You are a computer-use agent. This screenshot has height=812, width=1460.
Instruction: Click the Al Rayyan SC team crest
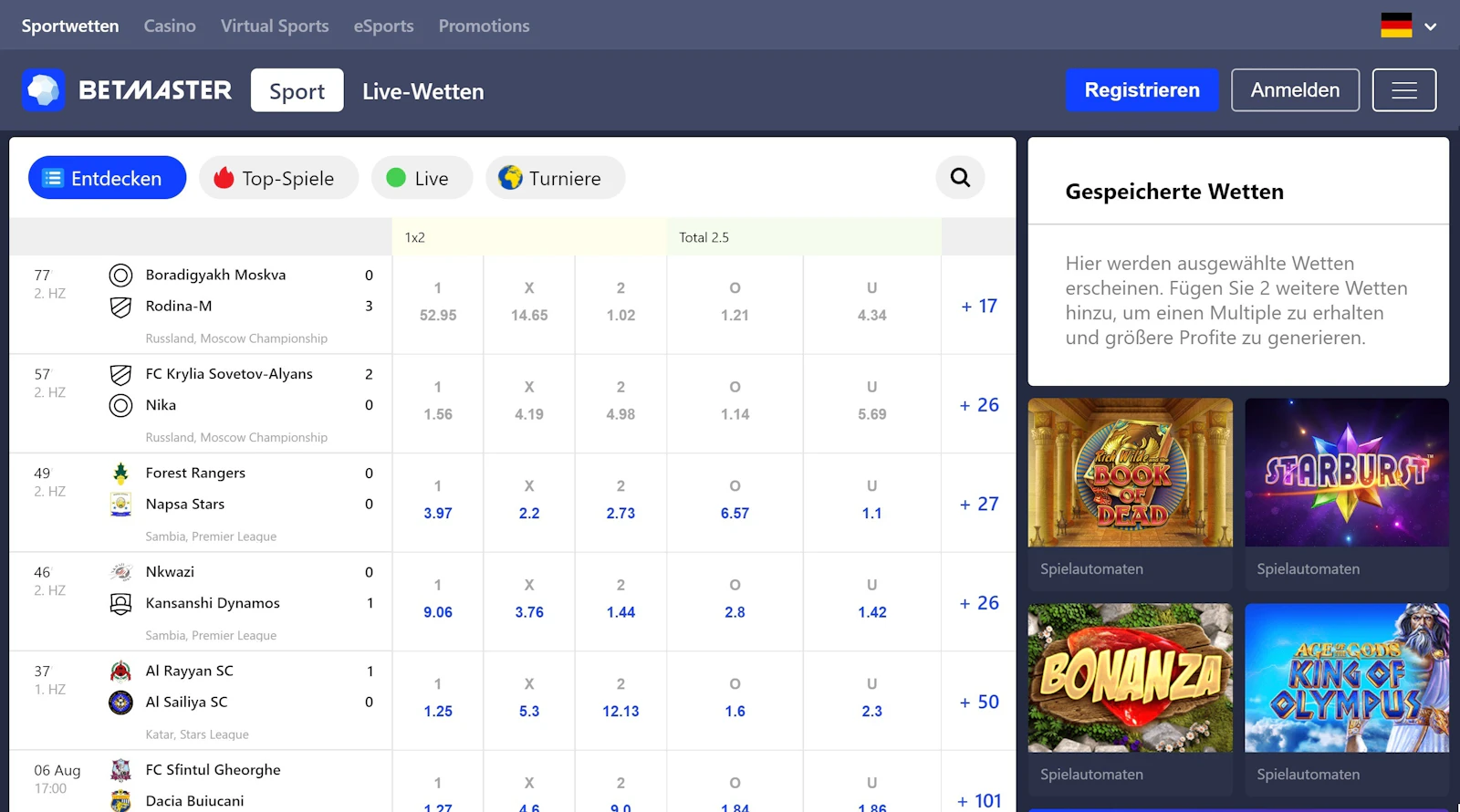pos(120,671)
